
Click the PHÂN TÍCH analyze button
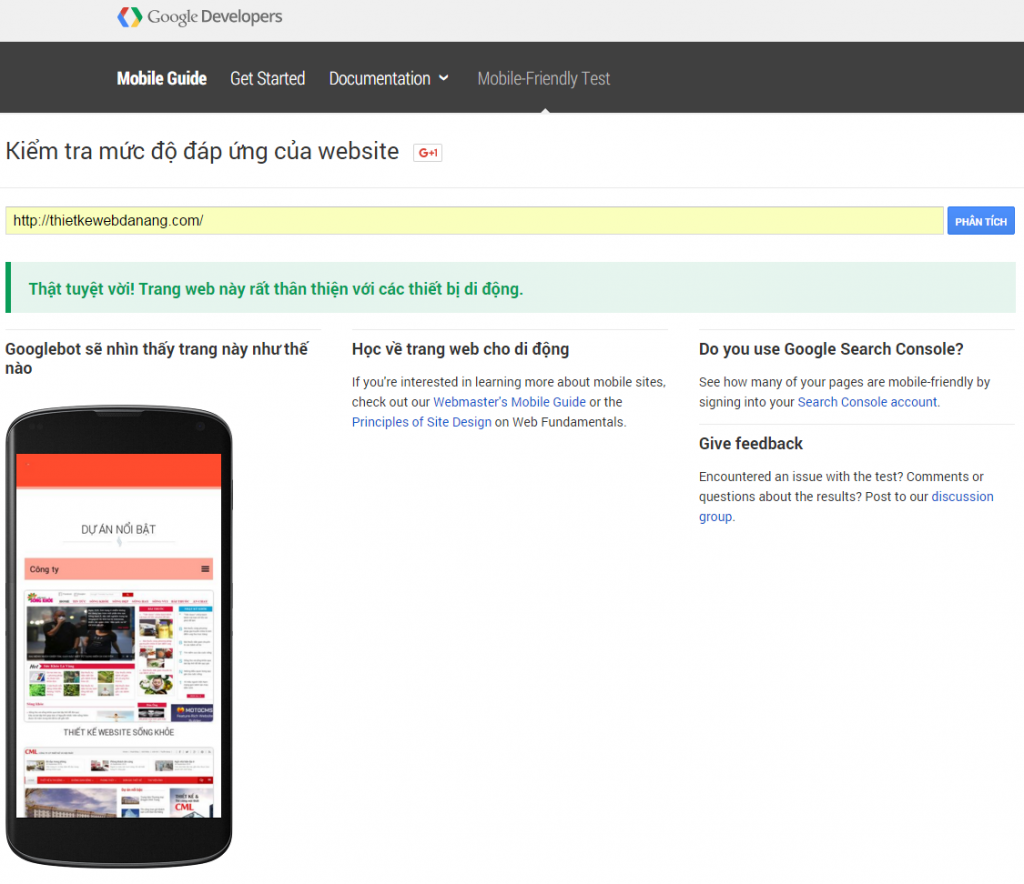tap(981, 221)
